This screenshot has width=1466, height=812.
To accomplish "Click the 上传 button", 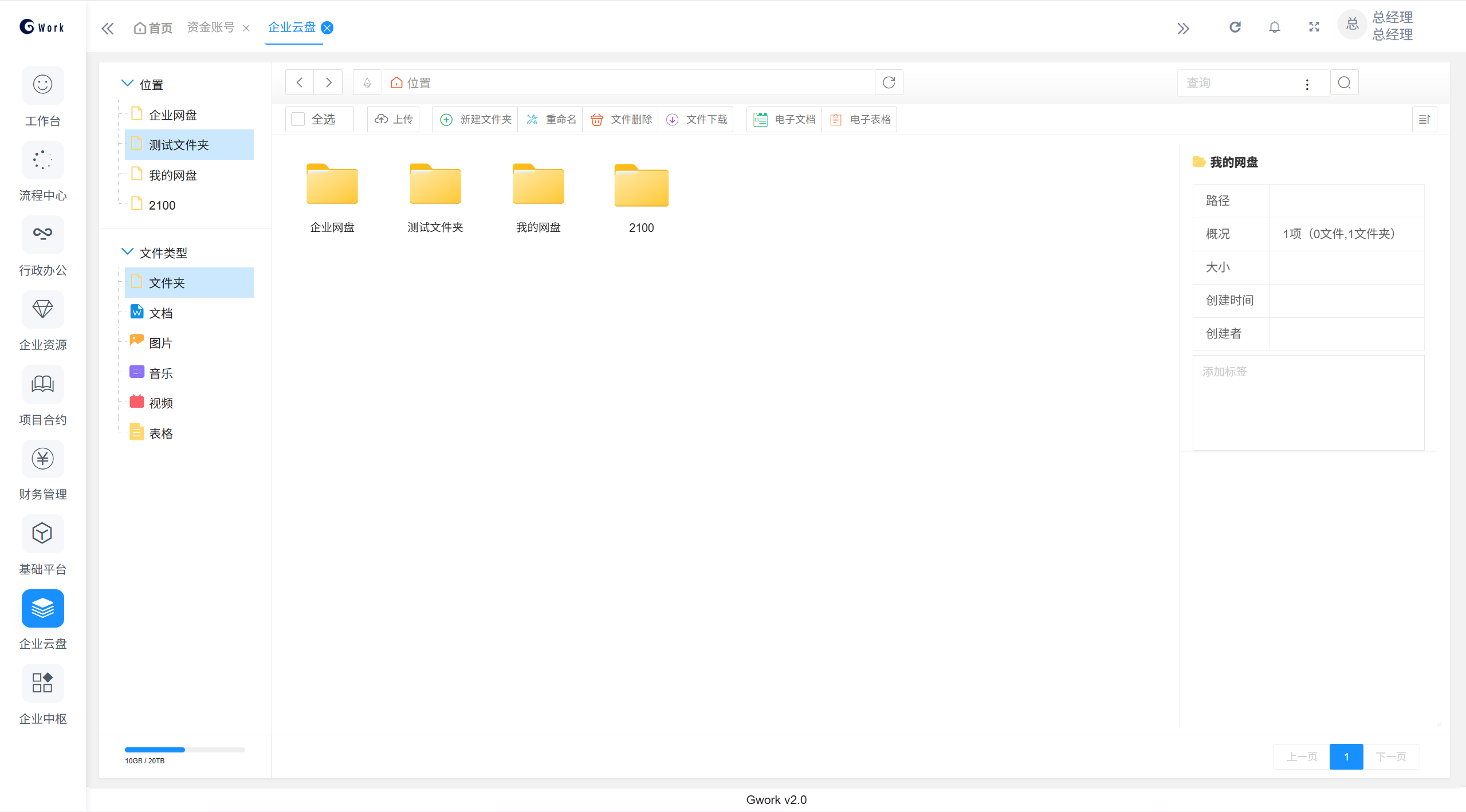I will click(x=394, y=119).
